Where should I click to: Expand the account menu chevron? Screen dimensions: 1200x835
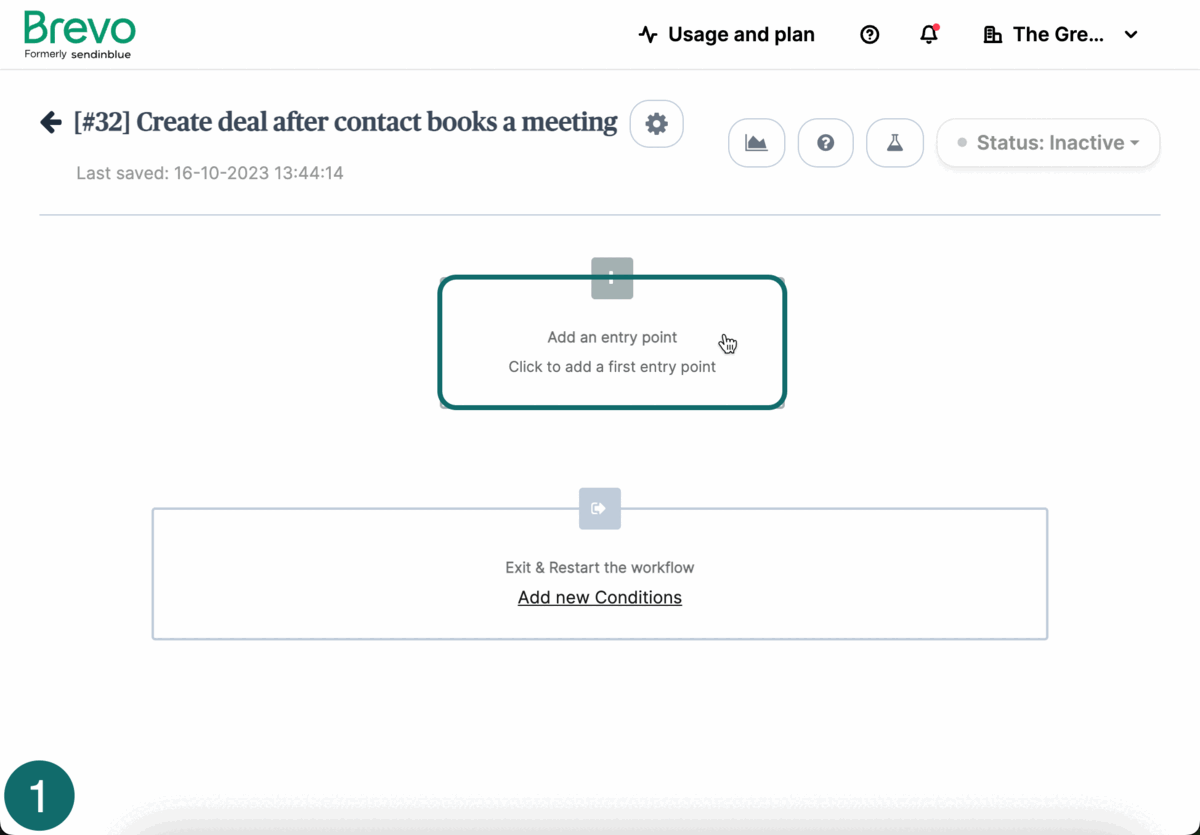coord(1131,35)
